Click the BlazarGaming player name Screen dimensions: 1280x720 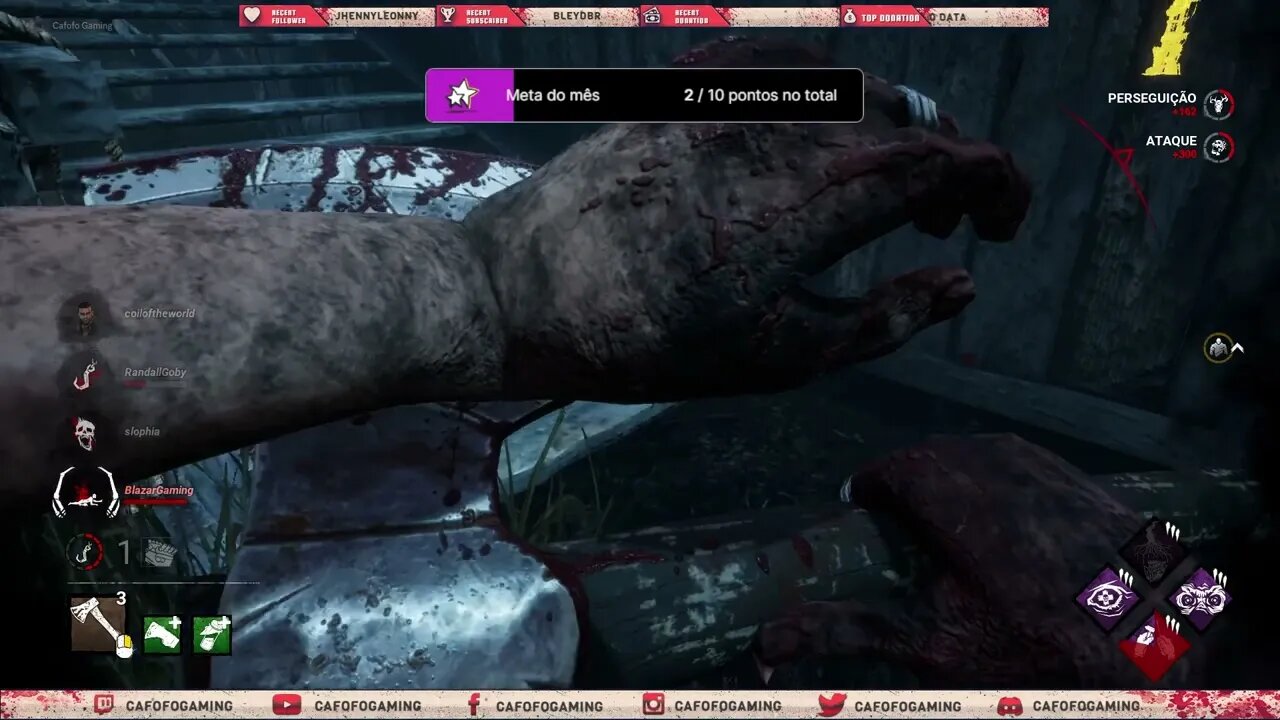pos(159,490)
